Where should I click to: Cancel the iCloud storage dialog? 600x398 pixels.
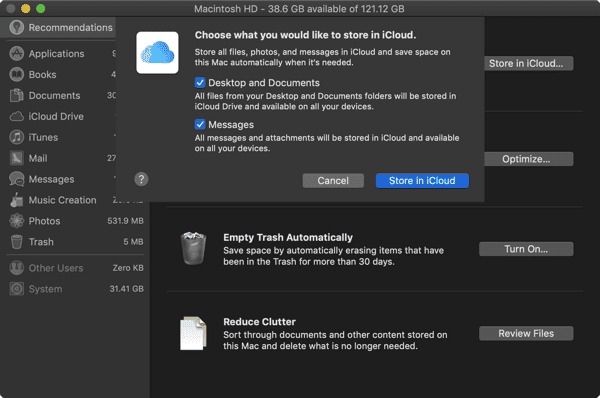click(333, 181)
